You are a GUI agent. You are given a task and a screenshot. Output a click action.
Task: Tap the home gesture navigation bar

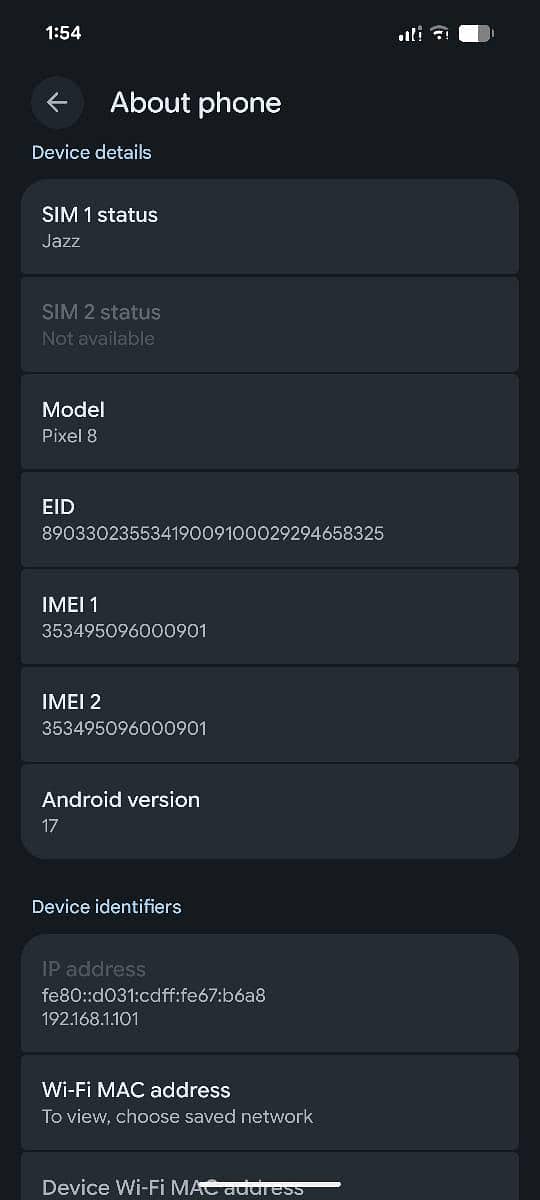tap(270, 1184)
